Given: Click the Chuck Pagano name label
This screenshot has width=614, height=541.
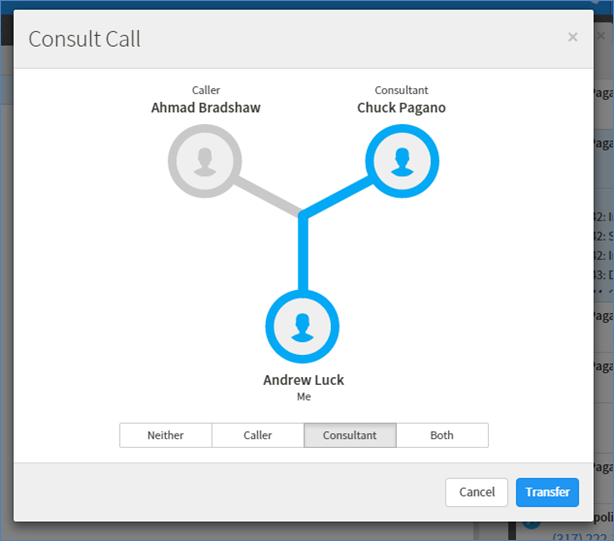Looking at the screenshot, I should click(401, 108).
